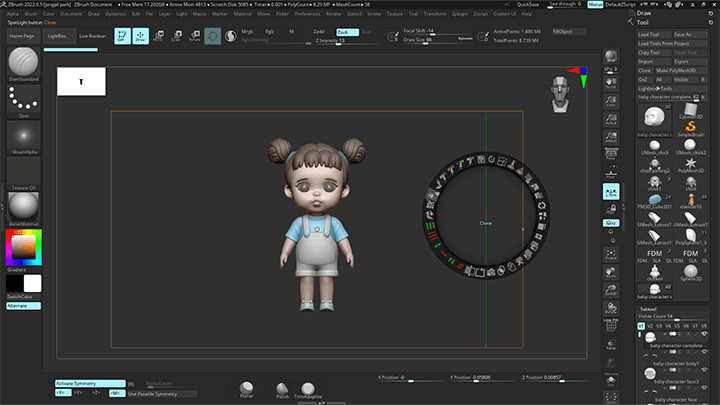Click the AAHalf icon

click(611, 137)
